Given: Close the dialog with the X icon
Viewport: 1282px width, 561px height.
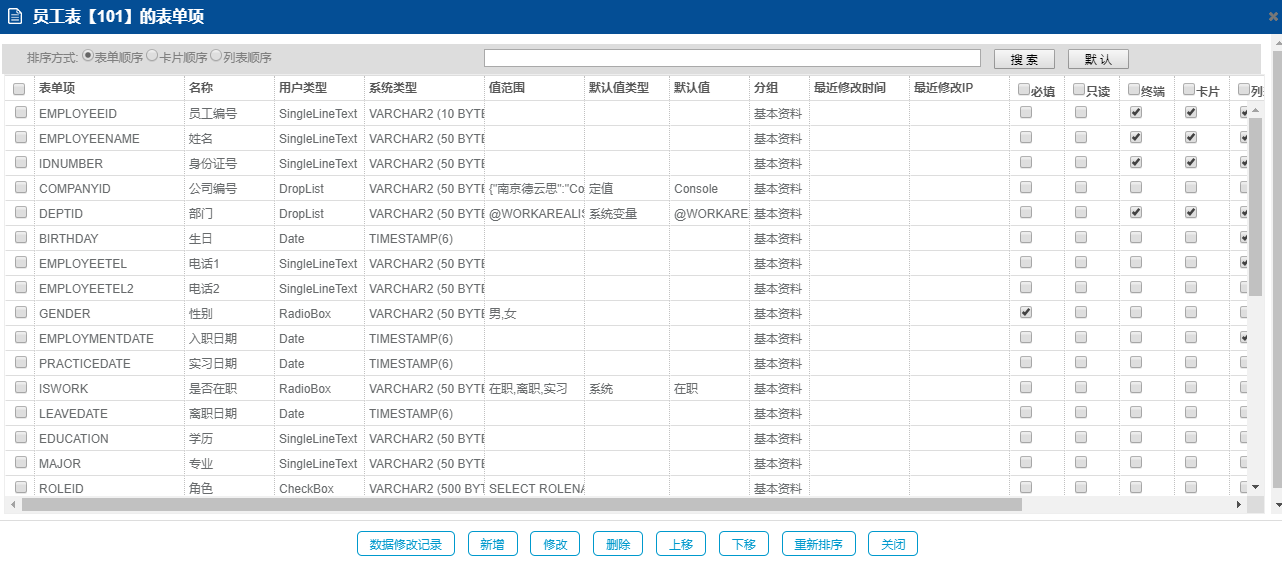Looking at the screenshot, I should pos(1273,16).
